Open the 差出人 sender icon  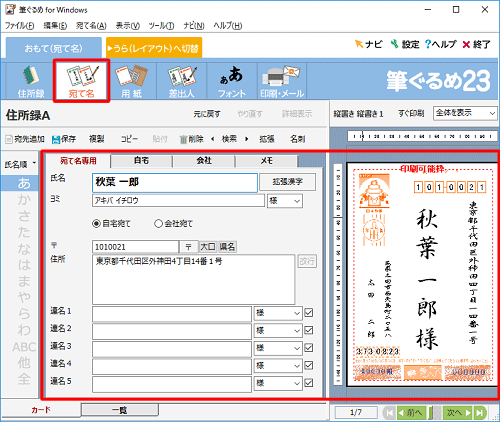182,81
